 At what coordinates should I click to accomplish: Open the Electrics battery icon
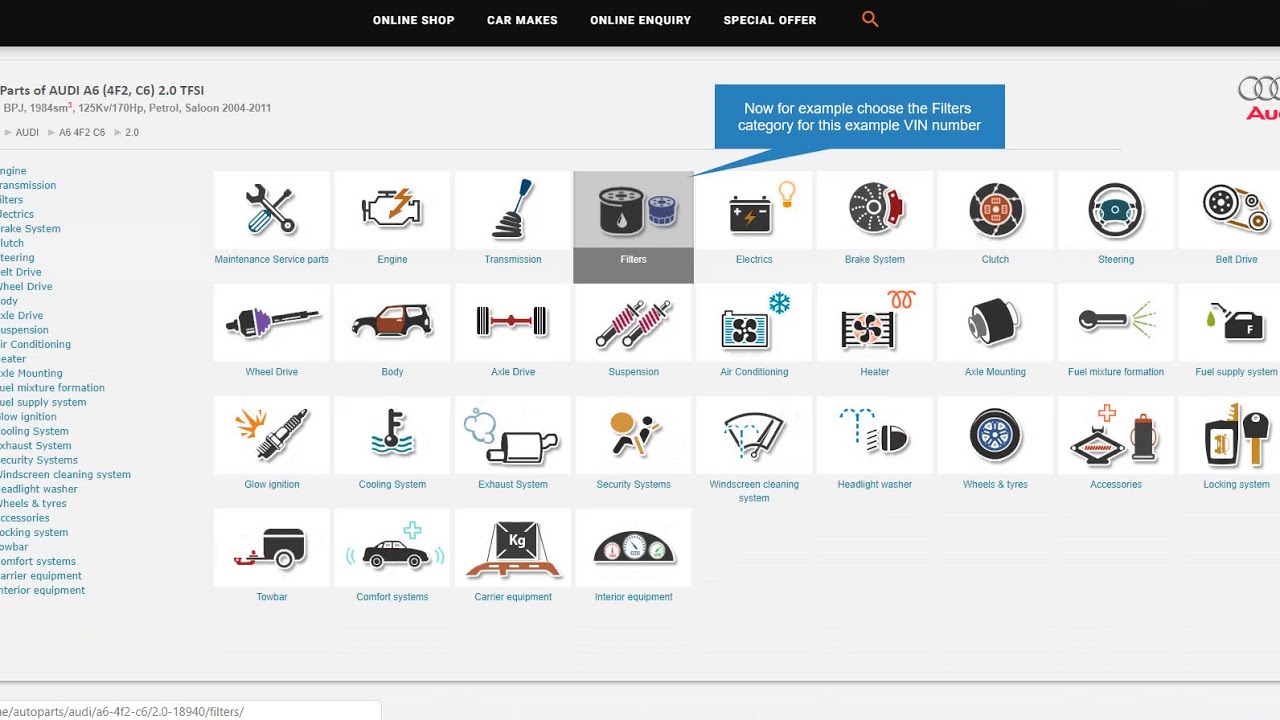(x=754, y=210)
